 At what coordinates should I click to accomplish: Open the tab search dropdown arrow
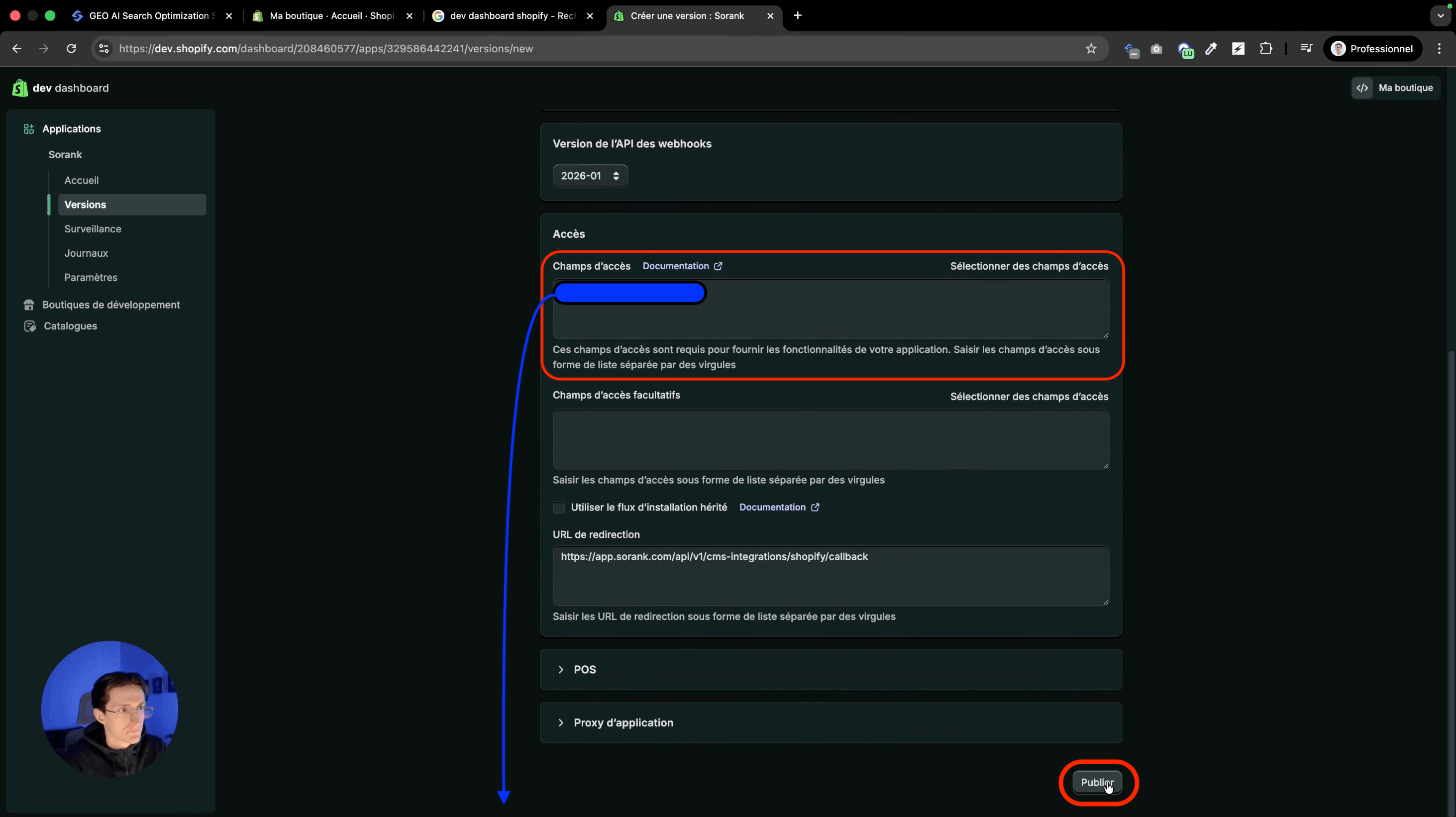click(x=1440, y=16)
